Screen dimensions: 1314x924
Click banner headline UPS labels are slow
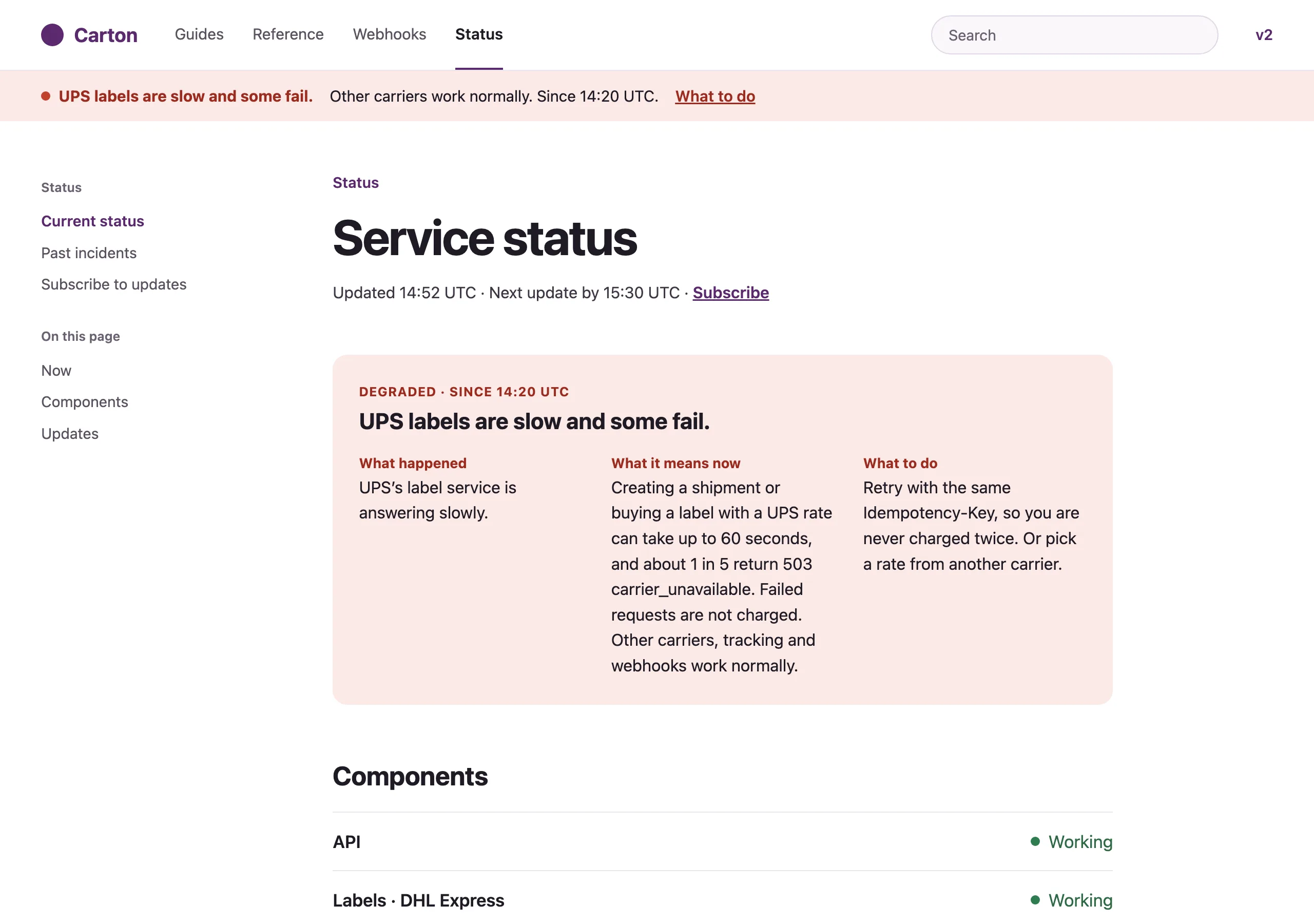185,96
